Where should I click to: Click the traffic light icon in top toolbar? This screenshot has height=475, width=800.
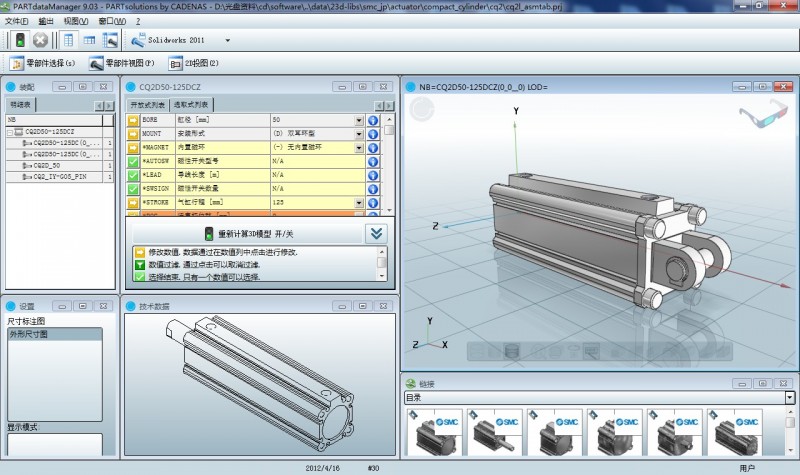[19, 40]
